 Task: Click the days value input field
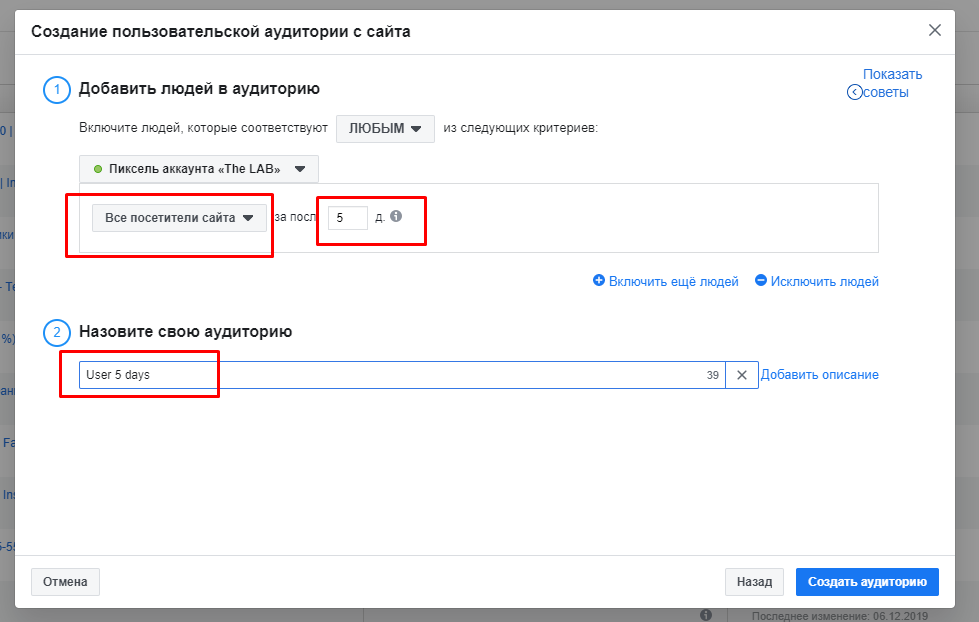click(x=347, y=217)
